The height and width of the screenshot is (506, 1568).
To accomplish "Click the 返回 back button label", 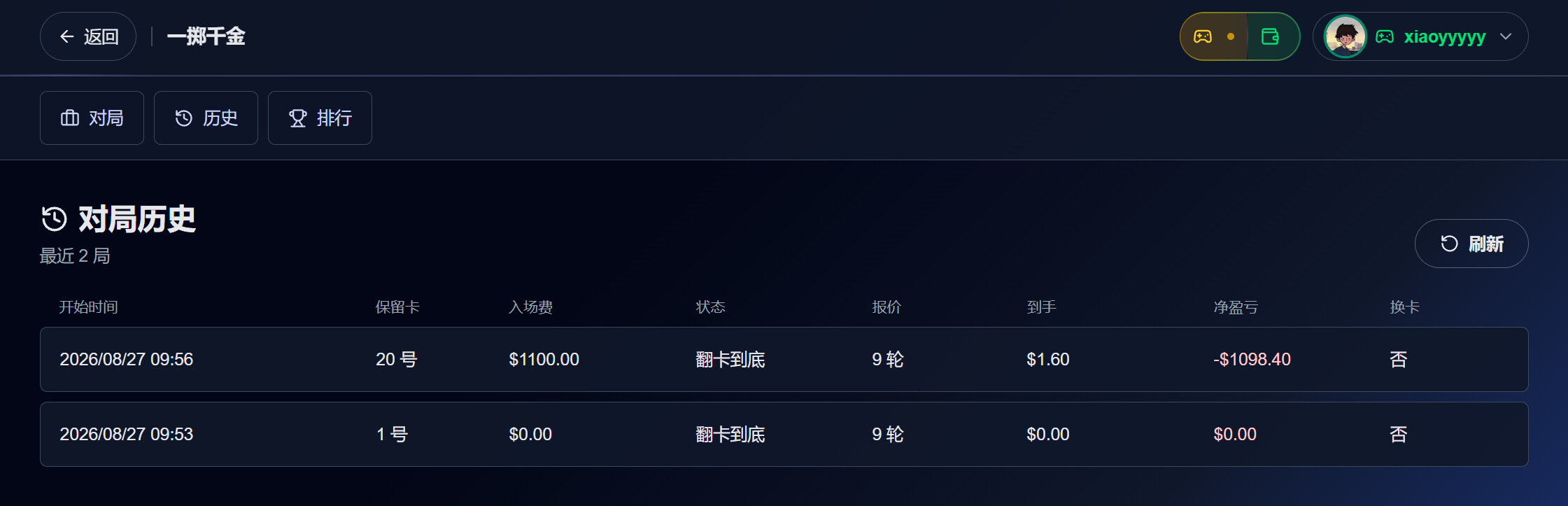I will [x=101, y=36].
